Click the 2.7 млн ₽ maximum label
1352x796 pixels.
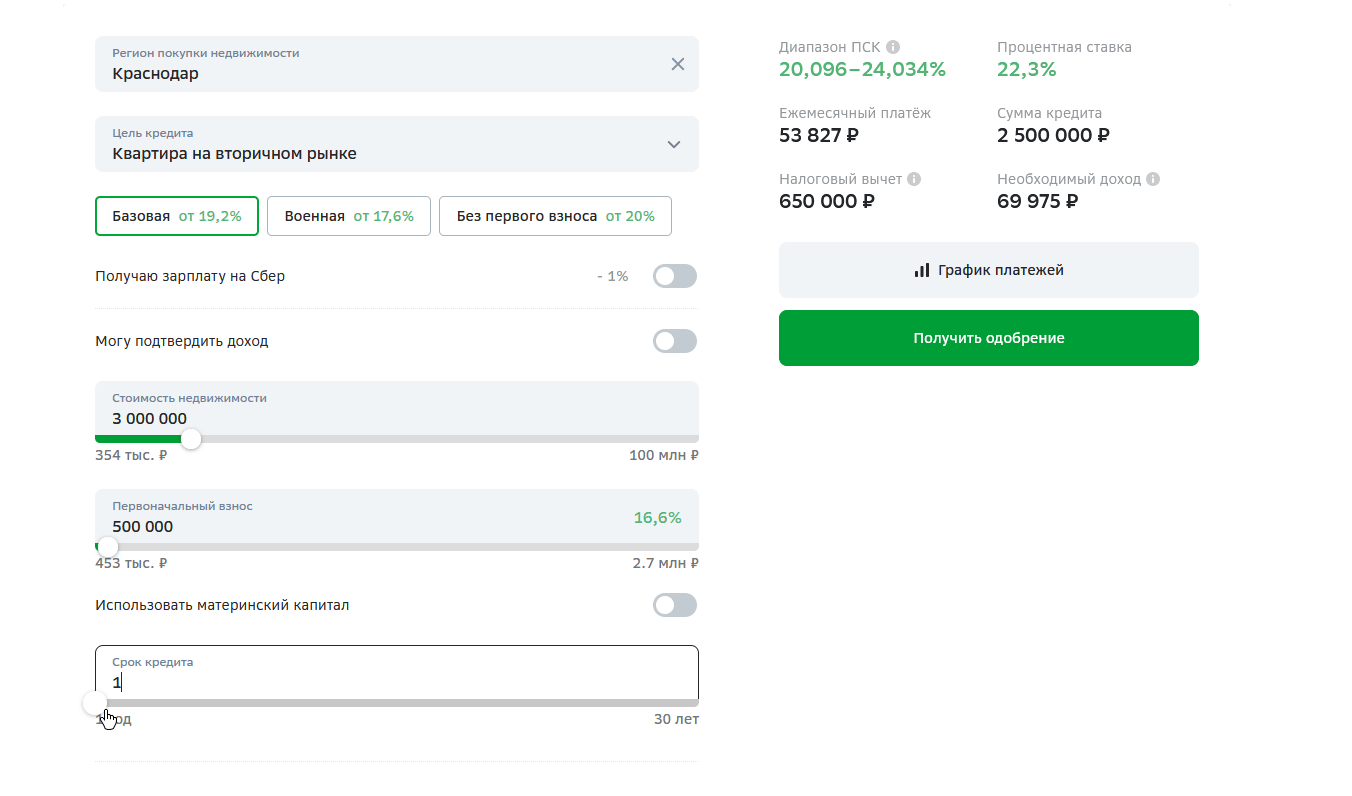coord(666,563)
